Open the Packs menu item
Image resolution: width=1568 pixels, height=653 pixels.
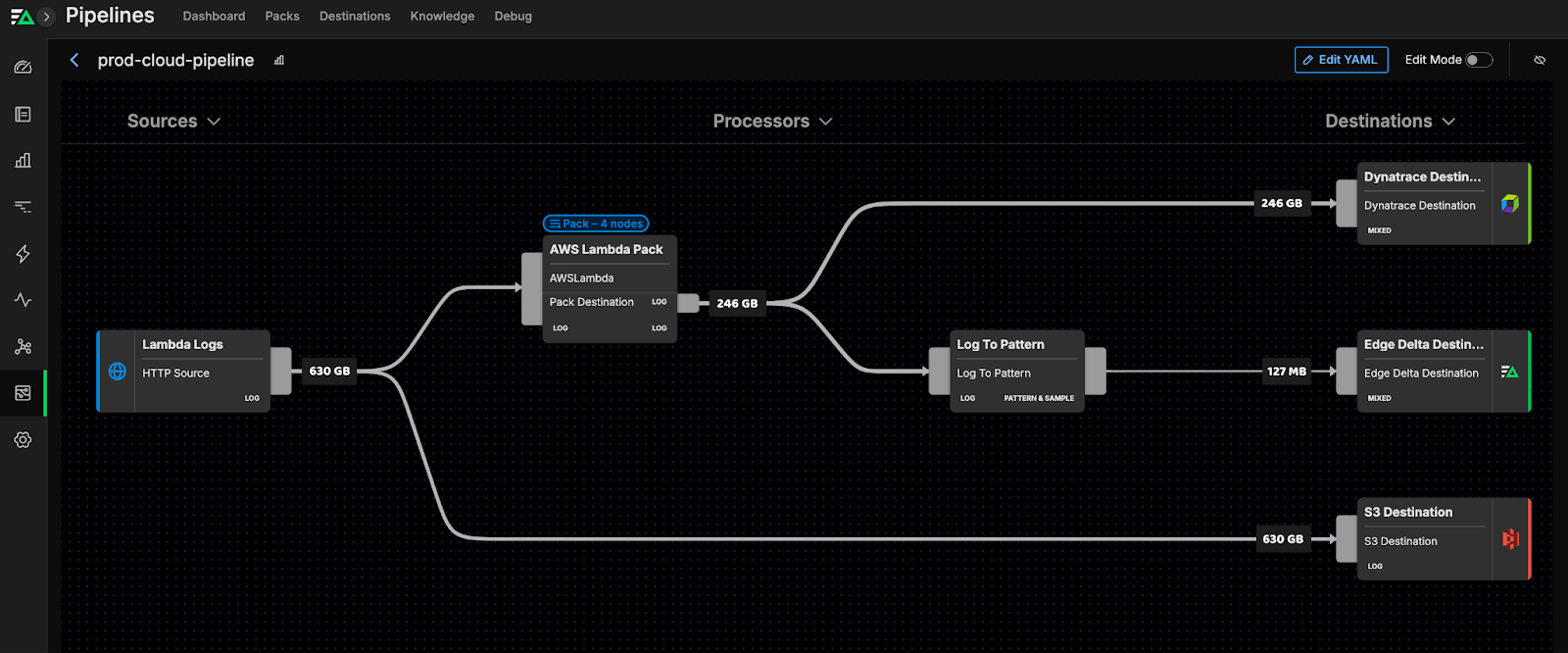282,17
